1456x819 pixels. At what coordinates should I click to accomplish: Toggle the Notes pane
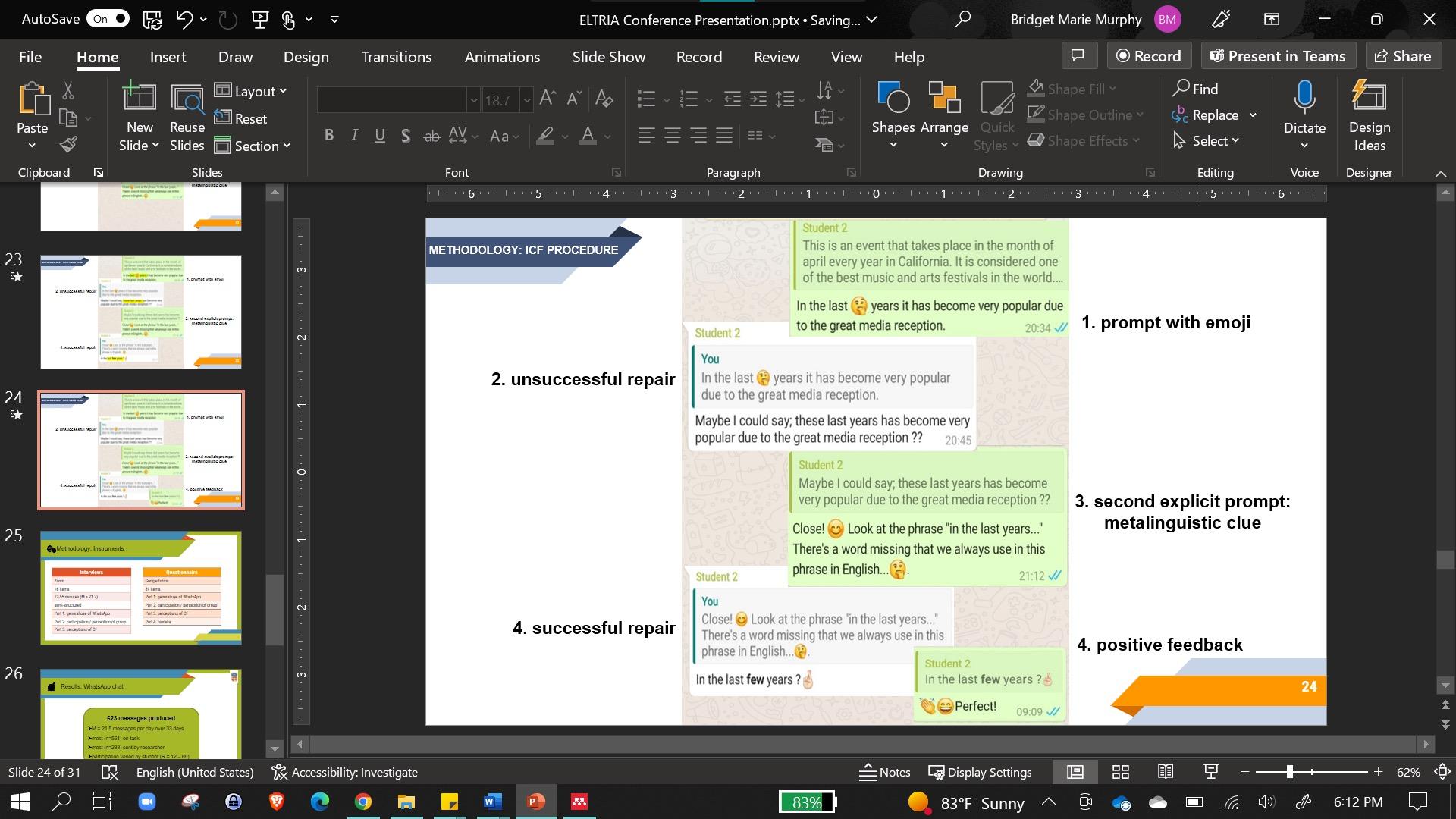coord(885,772)
